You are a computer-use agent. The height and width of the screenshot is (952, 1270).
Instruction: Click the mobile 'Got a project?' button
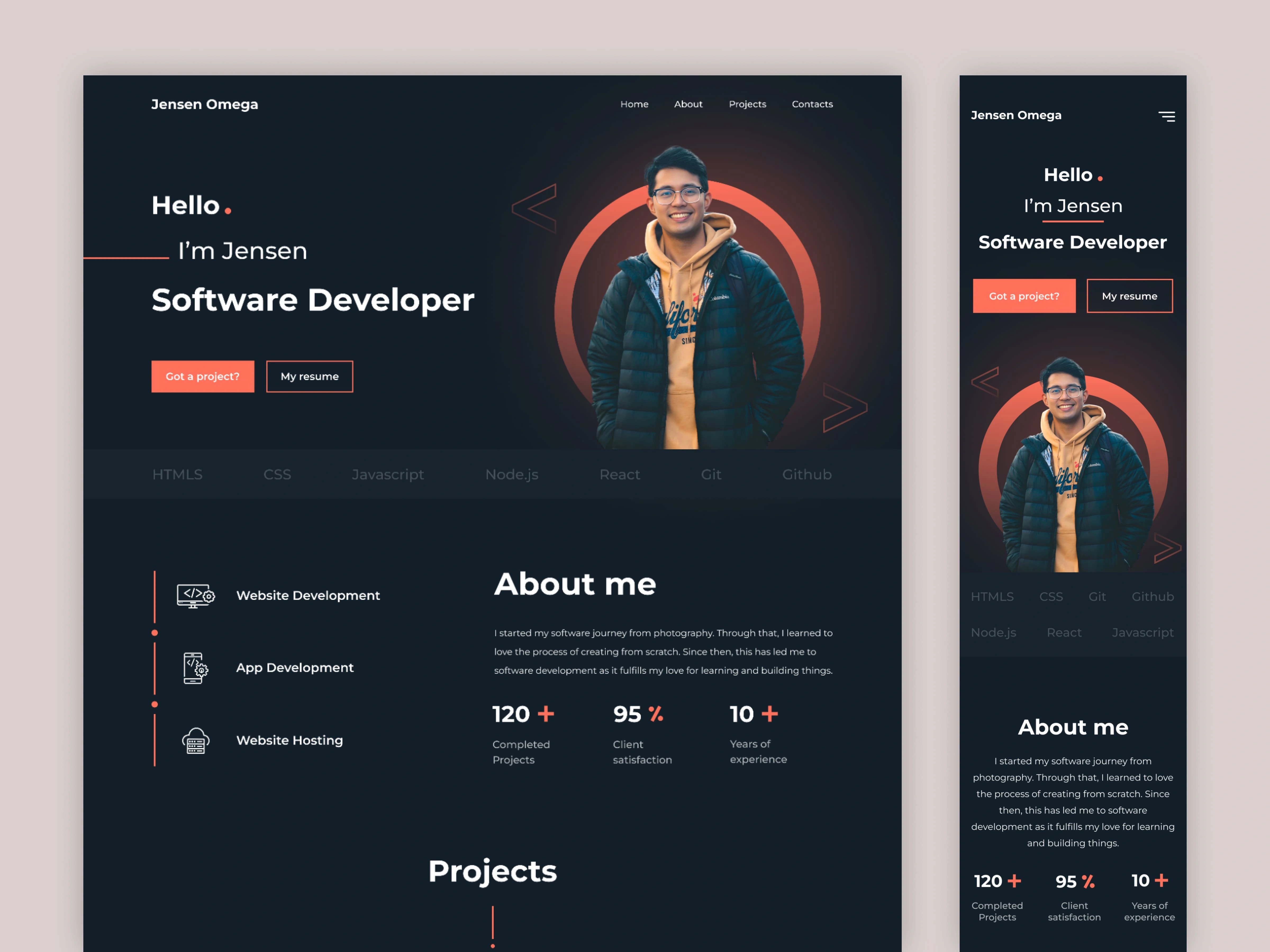click(x=1024, y=296)
